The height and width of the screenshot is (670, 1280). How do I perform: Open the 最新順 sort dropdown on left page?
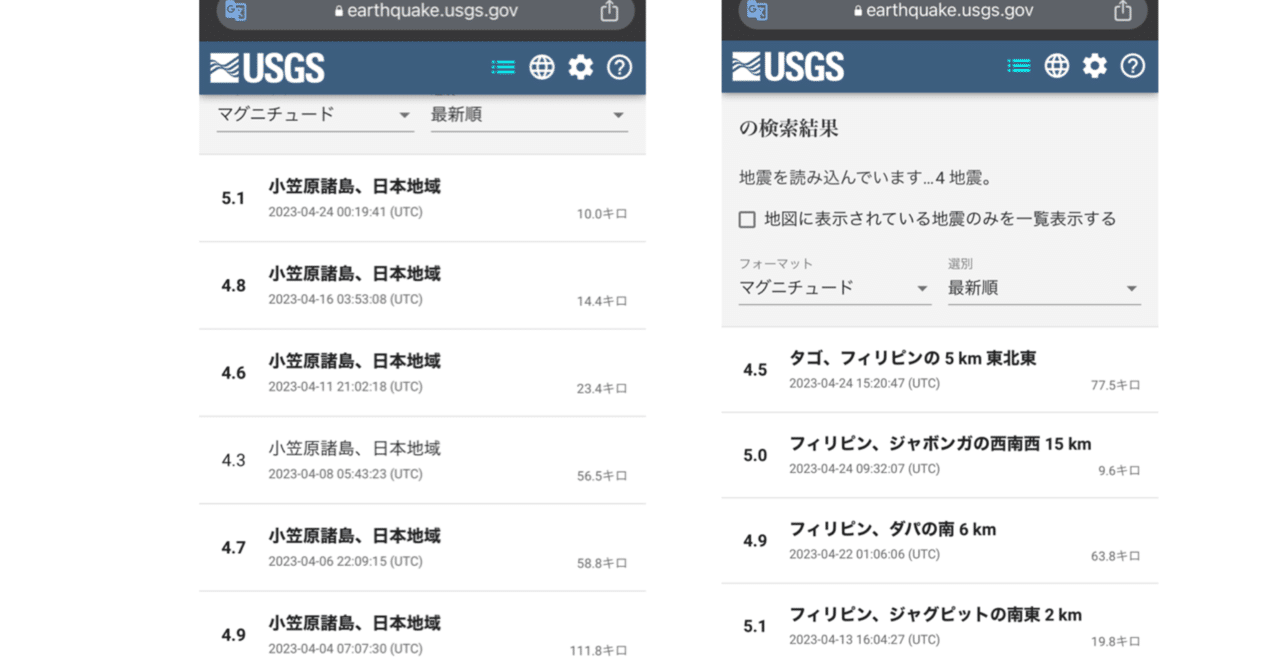click(528, 115)
